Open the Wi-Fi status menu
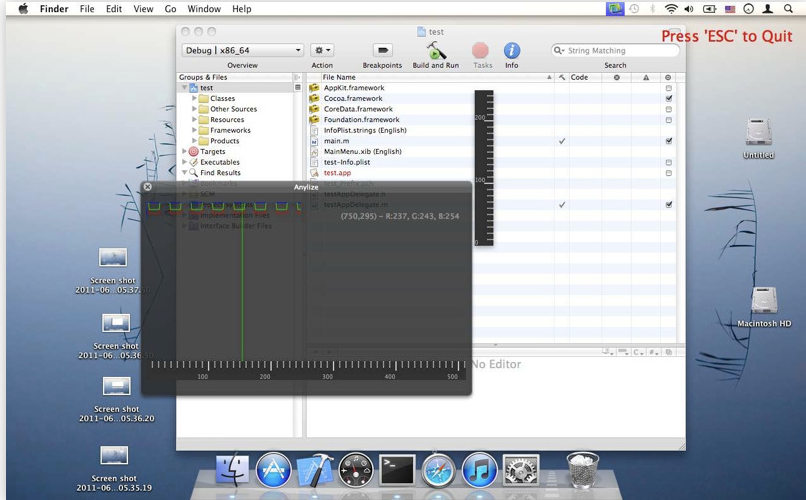This screenshot has width=806, height=500. click(671, 9)
